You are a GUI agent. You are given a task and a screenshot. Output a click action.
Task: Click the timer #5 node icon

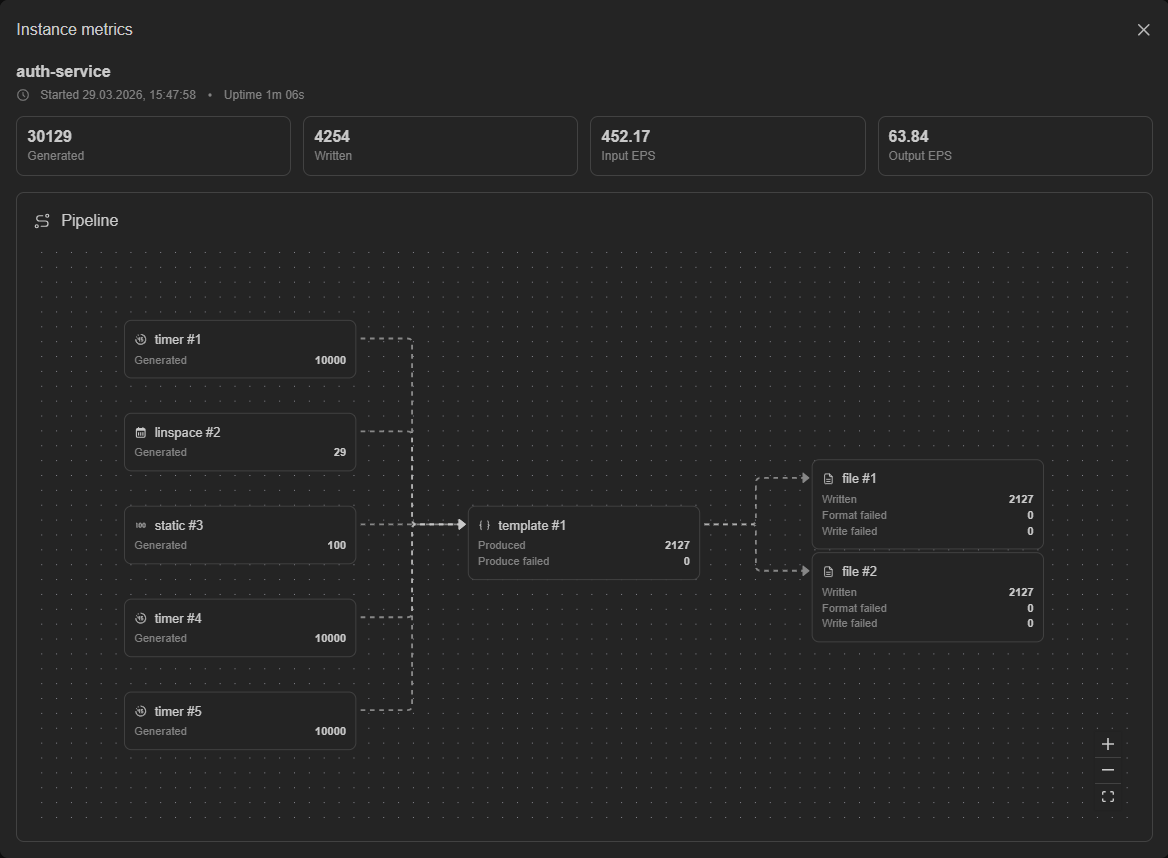pyautogui.click(x=141, y=712)
